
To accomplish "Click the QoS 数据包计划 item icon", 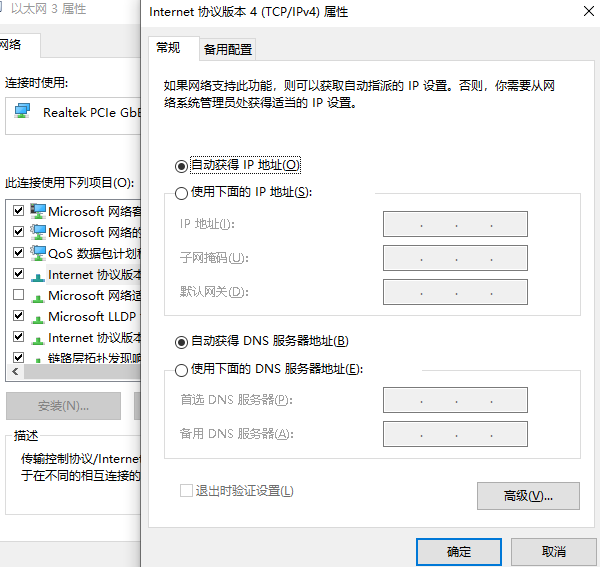I will pos(38,253).
